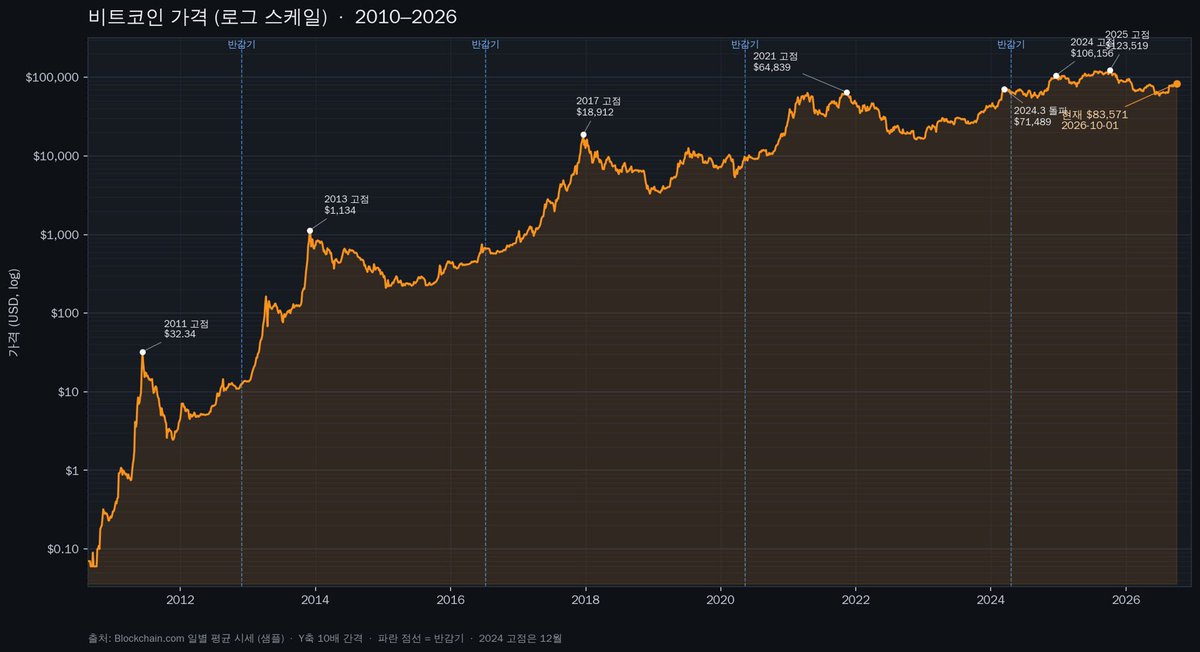Screen dimensions: 1200x652
Task: Click the 현재 $83,571 annotation
Action: [x=1095, y=114]
